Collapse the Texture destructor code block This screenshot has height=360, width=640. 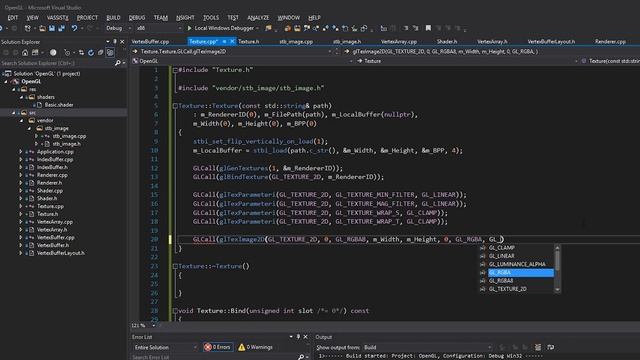point(175,266)
